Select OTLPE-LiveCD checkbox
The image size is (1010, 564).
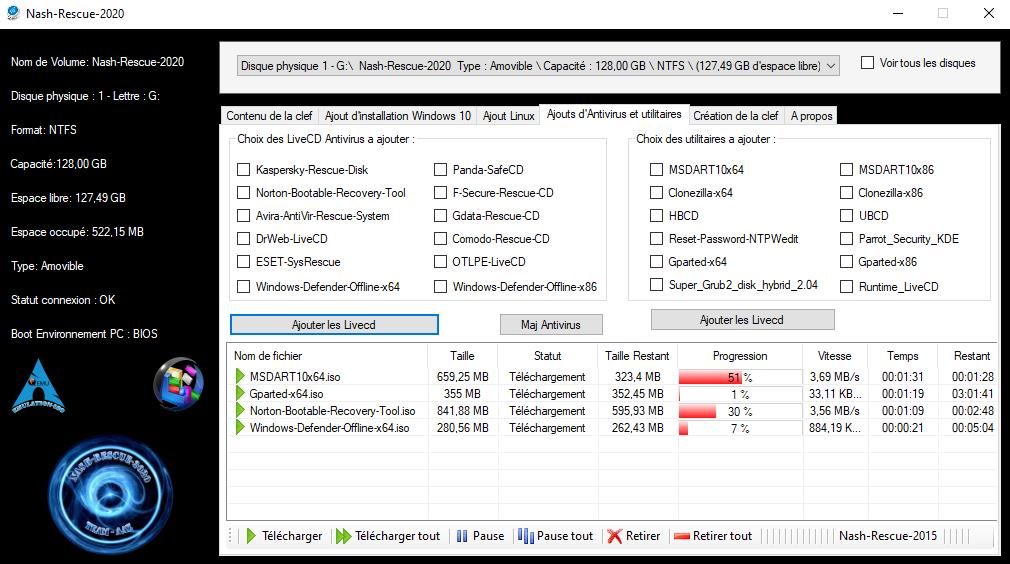(x=441, y=261)
